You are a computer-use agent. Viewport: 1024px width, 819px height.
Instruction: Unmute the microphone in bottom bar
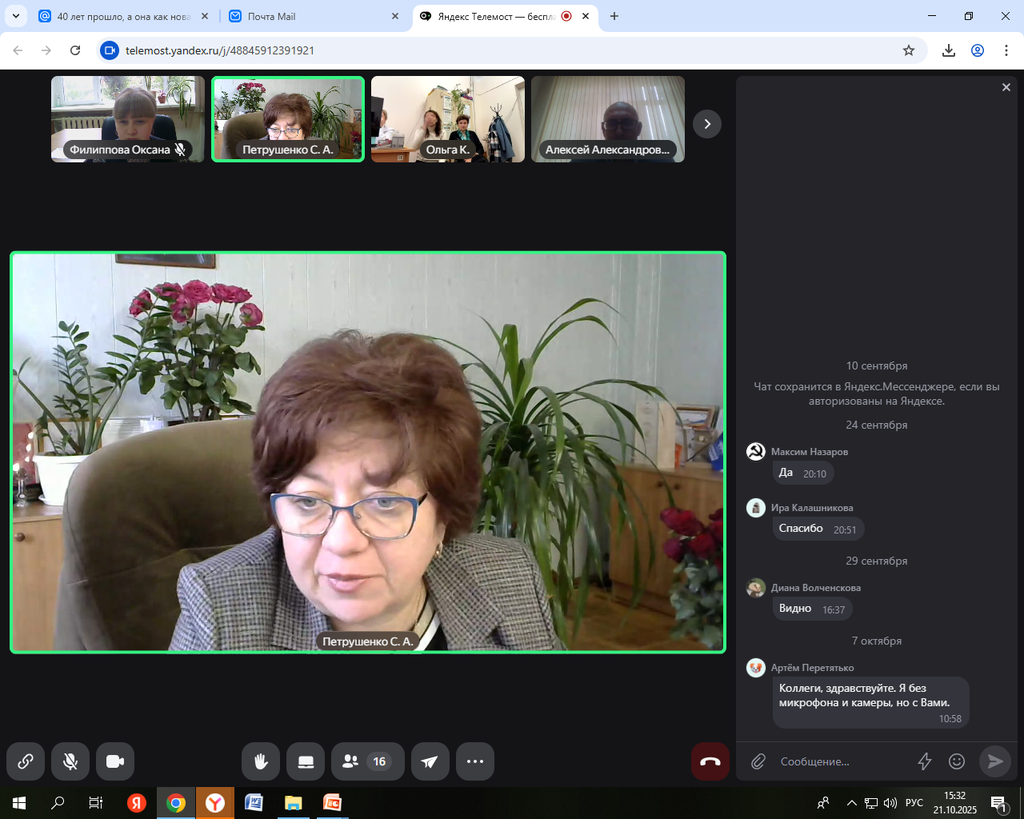pyautogui.click(x=70, y=761)
